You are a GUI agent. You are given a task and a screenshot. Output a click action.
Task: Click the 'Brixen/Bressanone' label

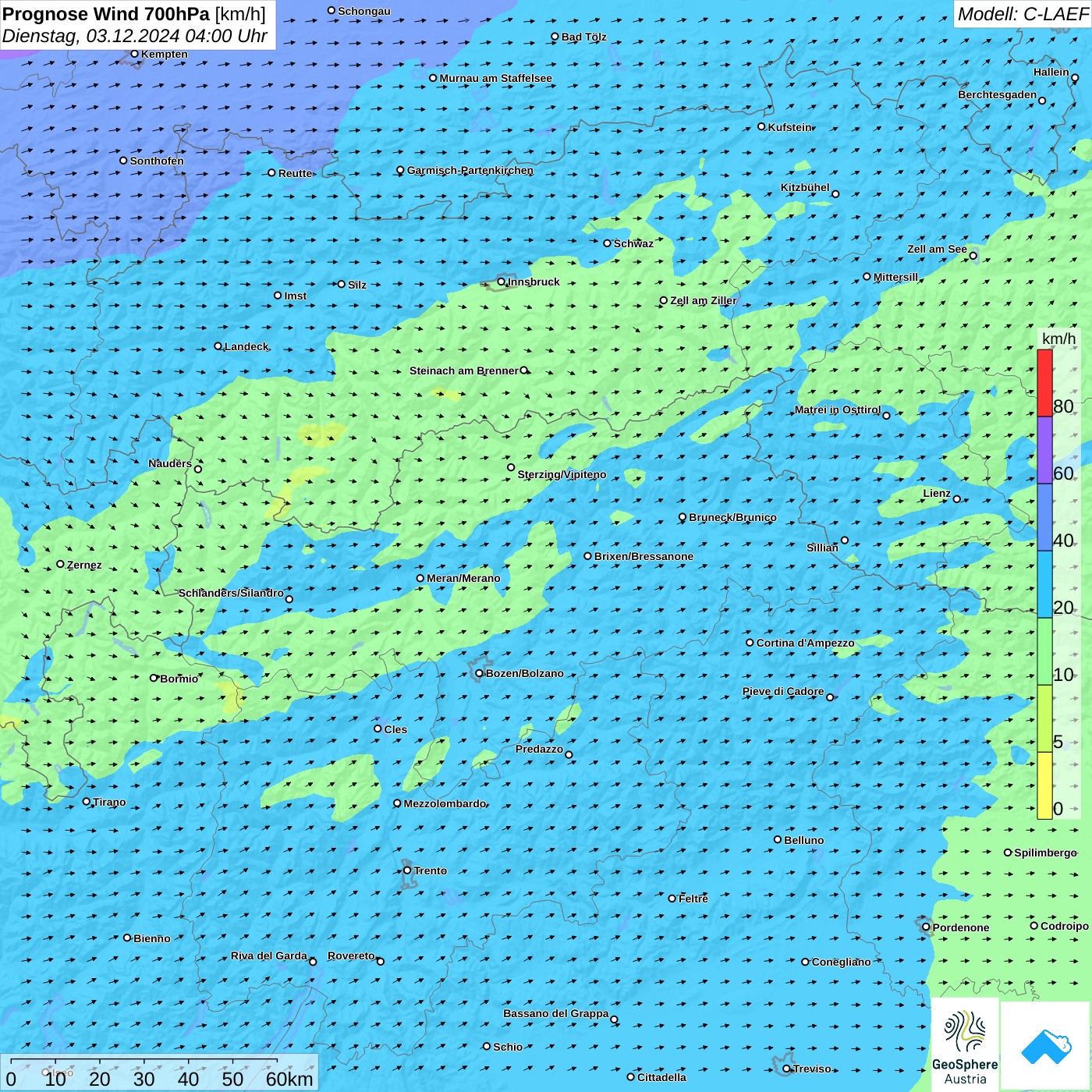643,556
